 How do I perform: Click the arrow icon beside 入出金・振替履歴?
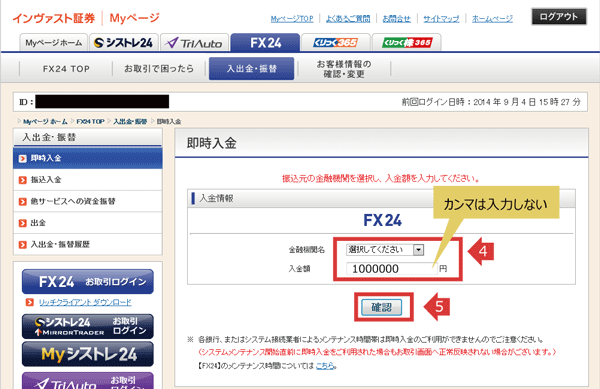tap(23, 244)
